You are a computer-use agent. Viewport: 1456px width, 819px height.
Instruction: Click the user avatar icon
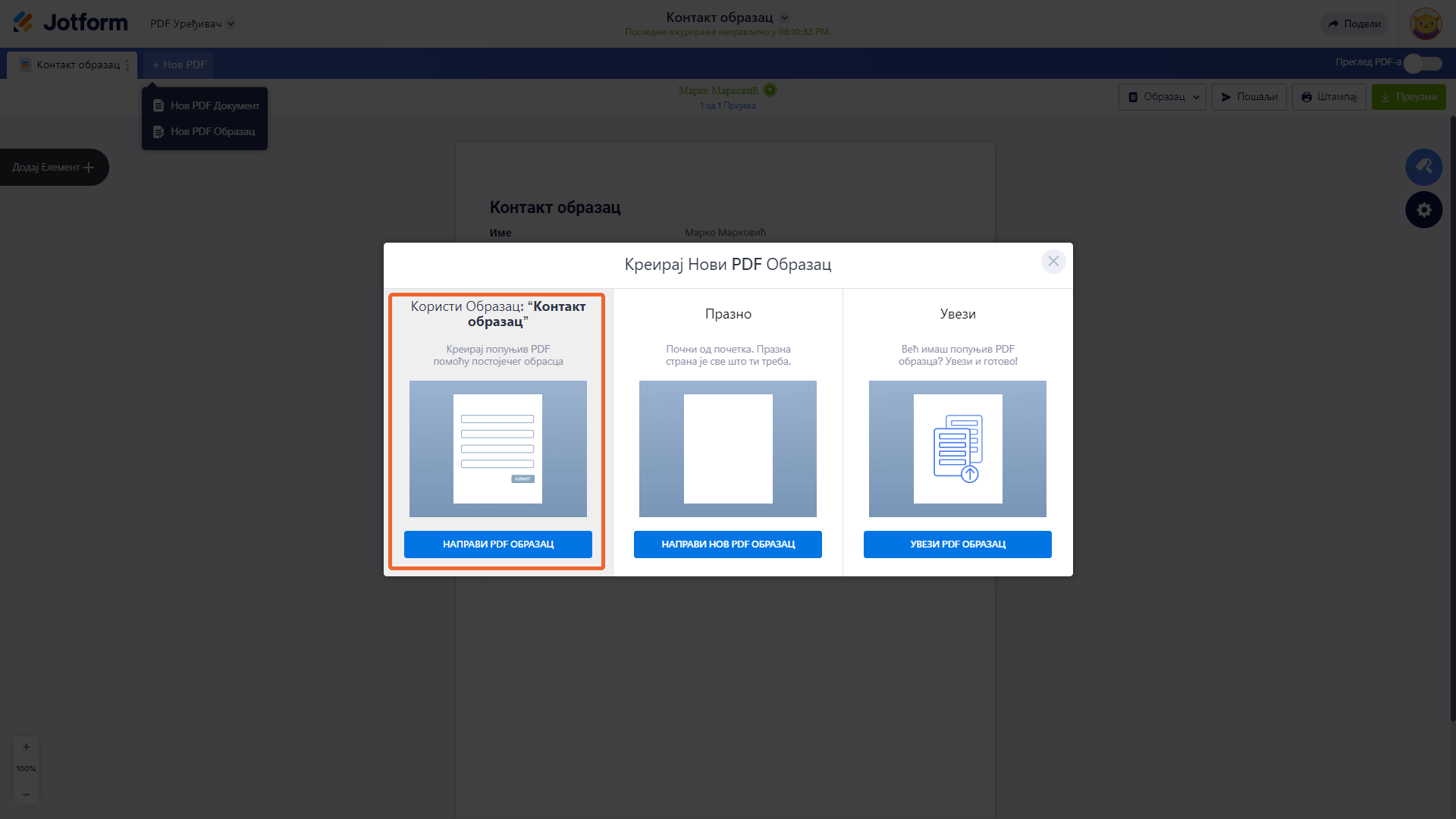pyautogui.click(x=1425, y=24)
